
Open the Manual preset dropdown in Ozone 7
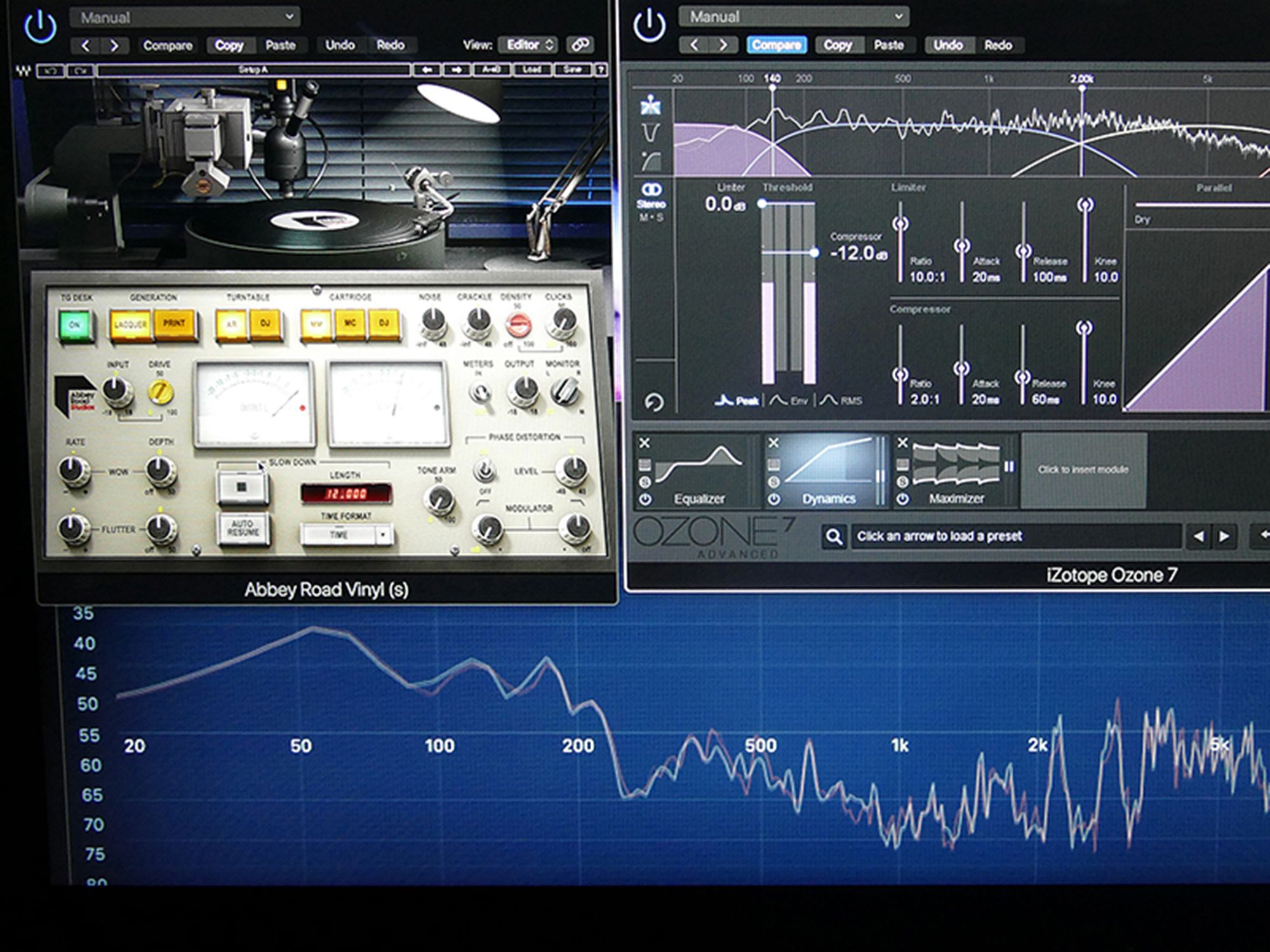pos(793,17)
